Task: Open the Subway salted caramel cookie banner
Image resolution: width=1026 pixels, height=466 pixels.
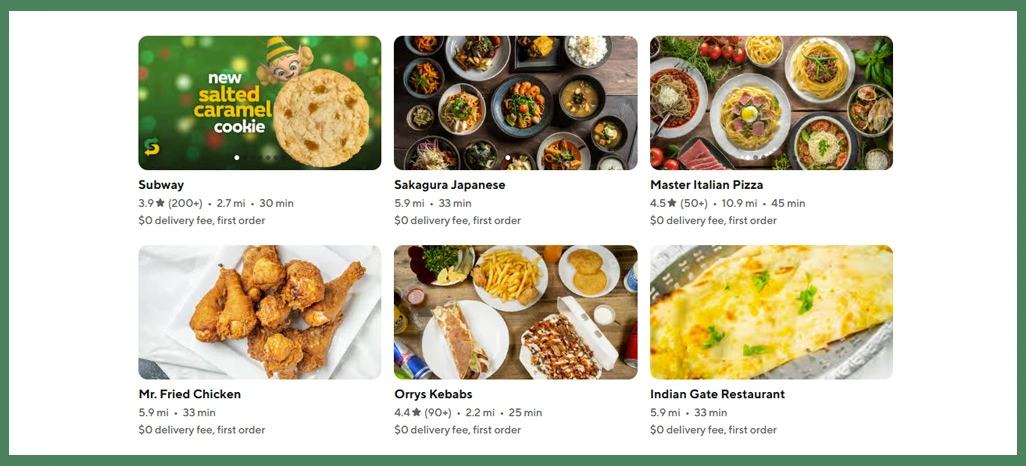Action: pyautogui.click(x=259, y=102)
